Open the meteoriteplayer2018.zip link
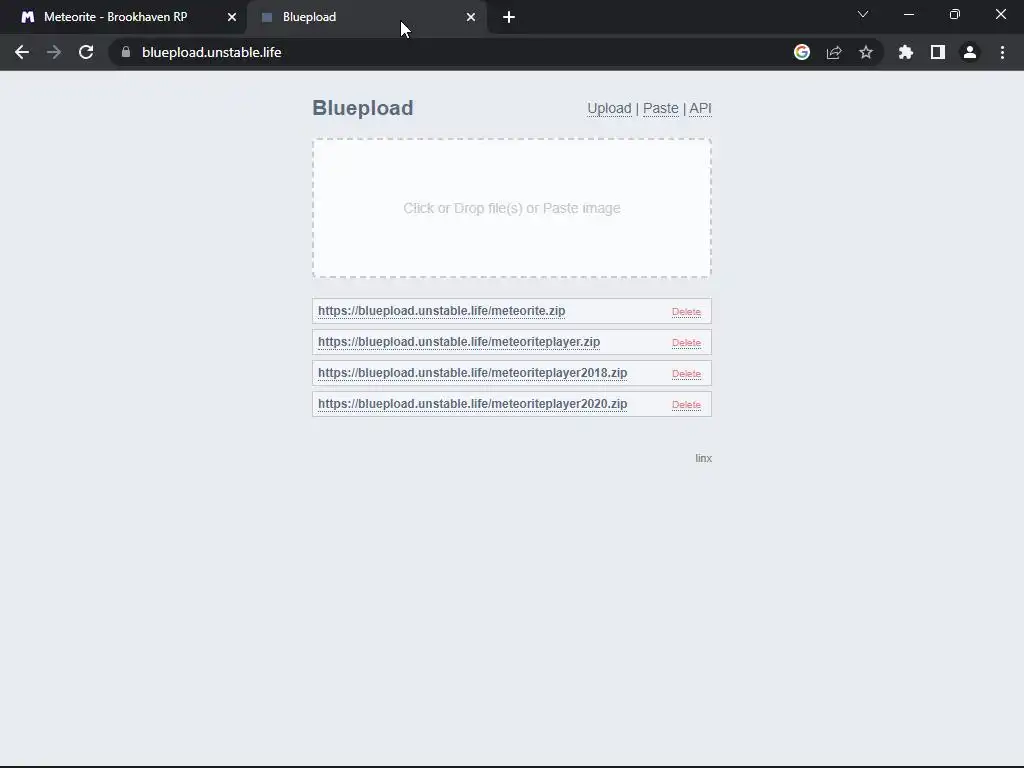 click(x=472, y=373)
